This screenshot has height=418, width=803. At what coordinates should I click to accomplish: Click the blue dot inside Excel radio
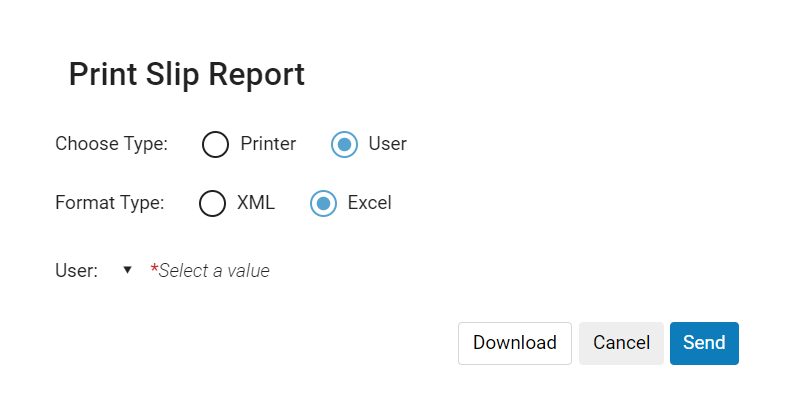tap(323, 203)
